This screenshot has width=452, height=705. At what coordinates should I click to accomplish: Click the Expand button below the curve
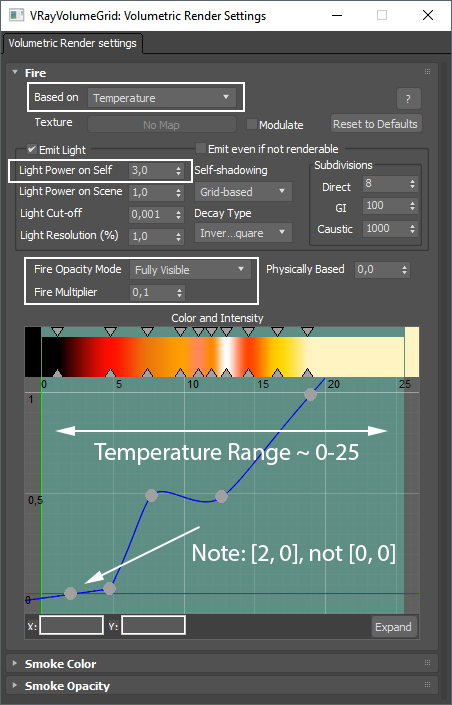click(x=394, y=627)
